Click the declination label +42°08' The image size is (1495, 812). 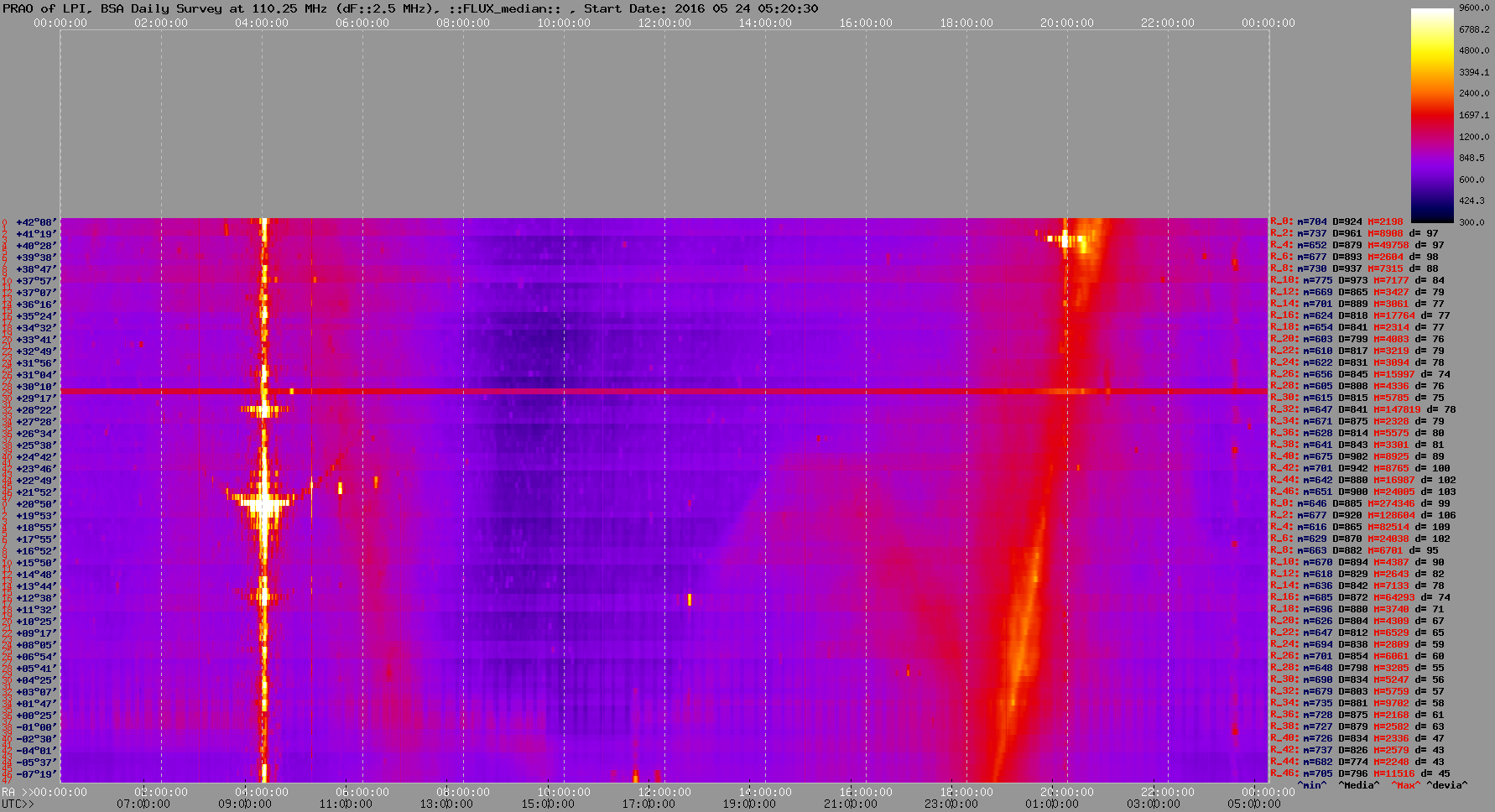point(36,222)
